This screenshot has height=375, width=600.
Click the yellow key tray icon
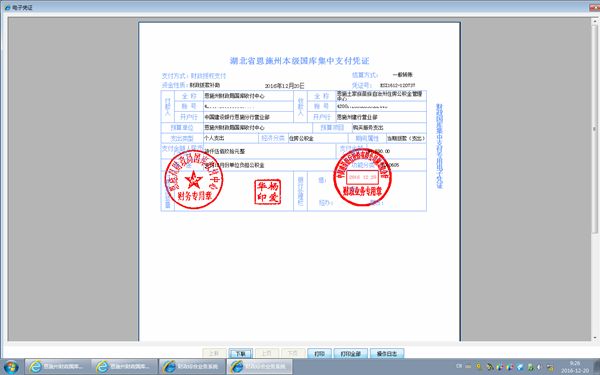479,367
